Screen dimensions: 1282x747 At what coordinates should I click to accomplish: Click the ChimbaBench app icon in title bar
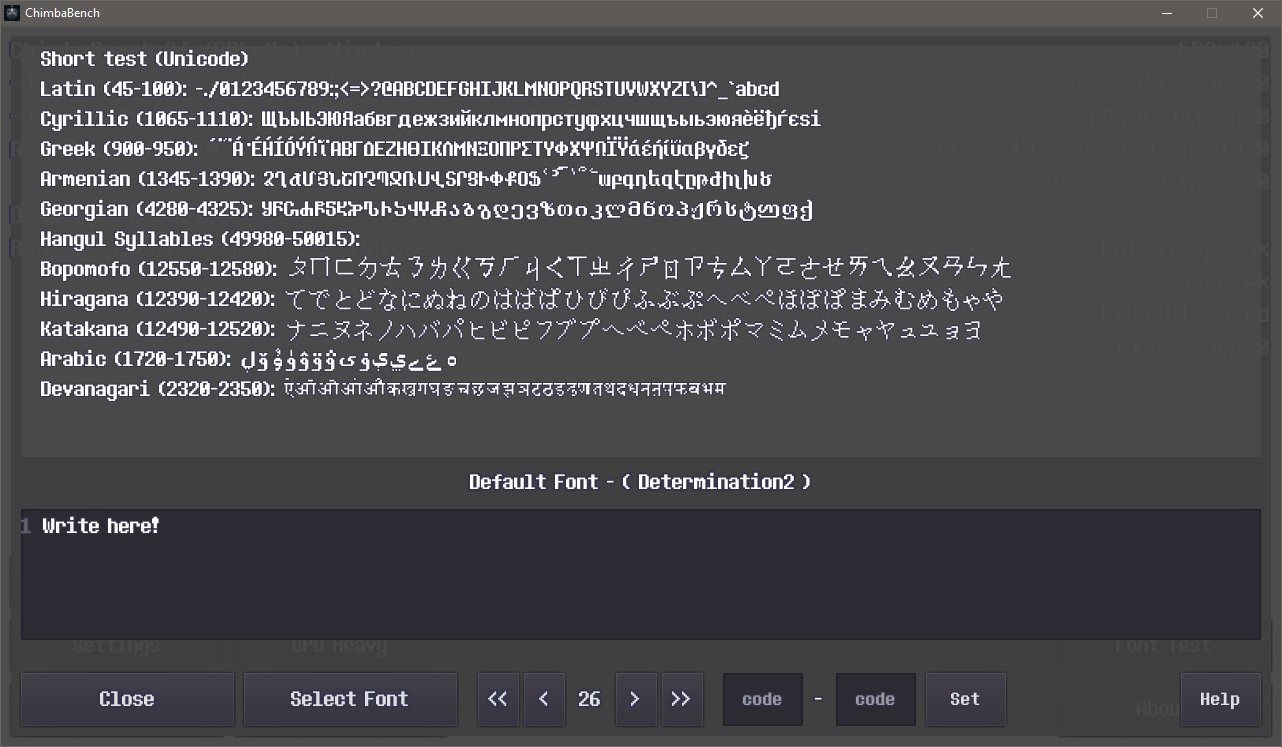[12, 13]
